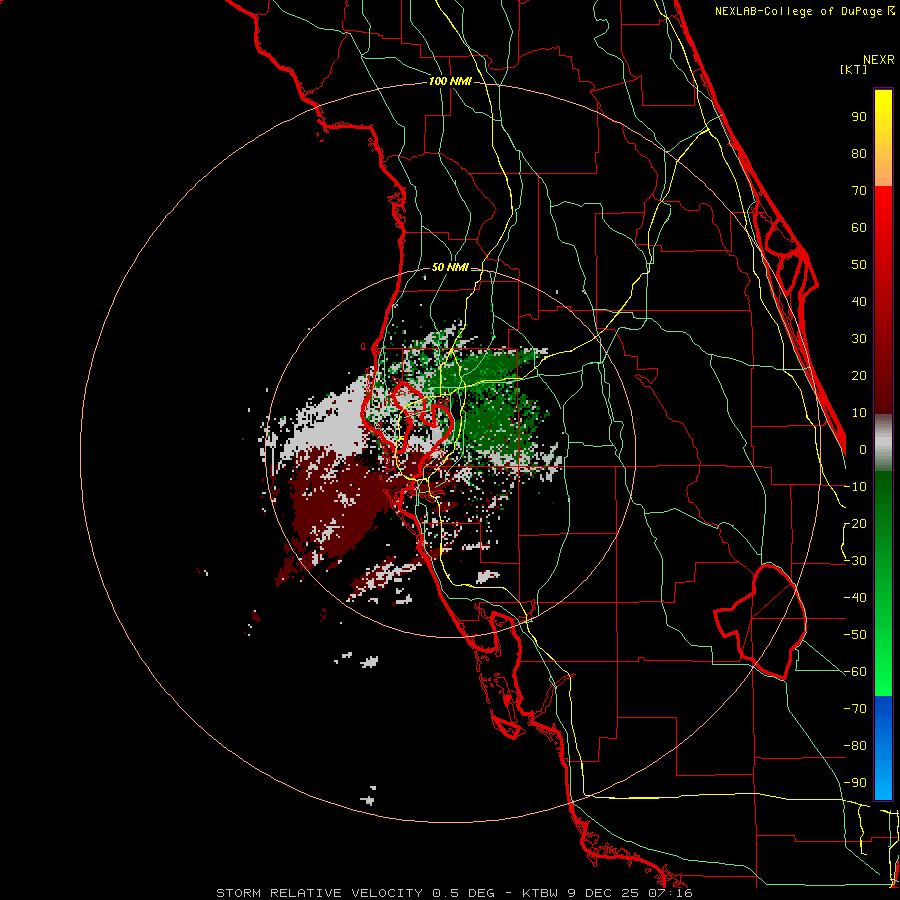Click the "-60" scale value

click(855, 672)
